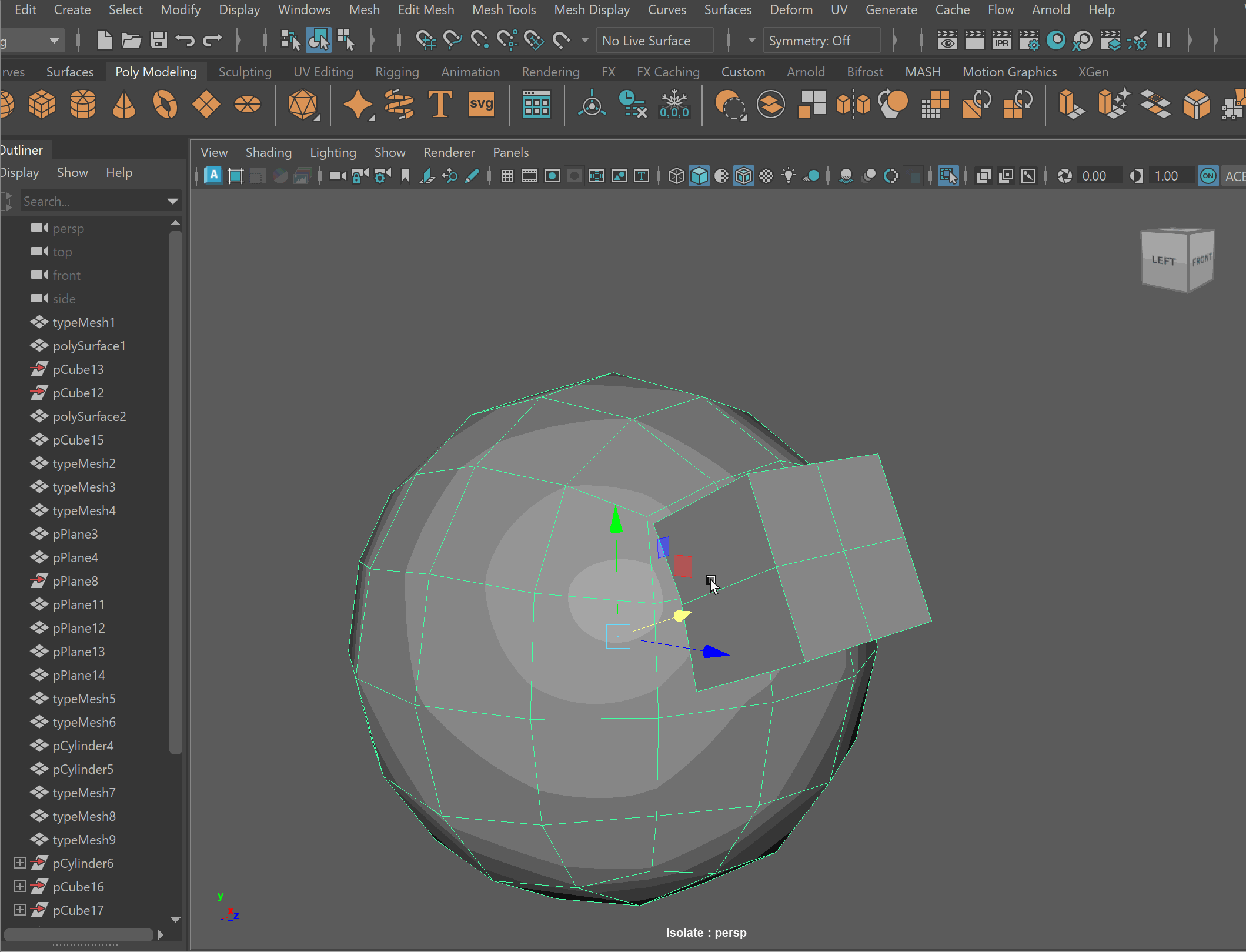This screenshot has height=952, width=1246.
Task: Expand the pCylinder6 outliner node
Action: (19, 863)
